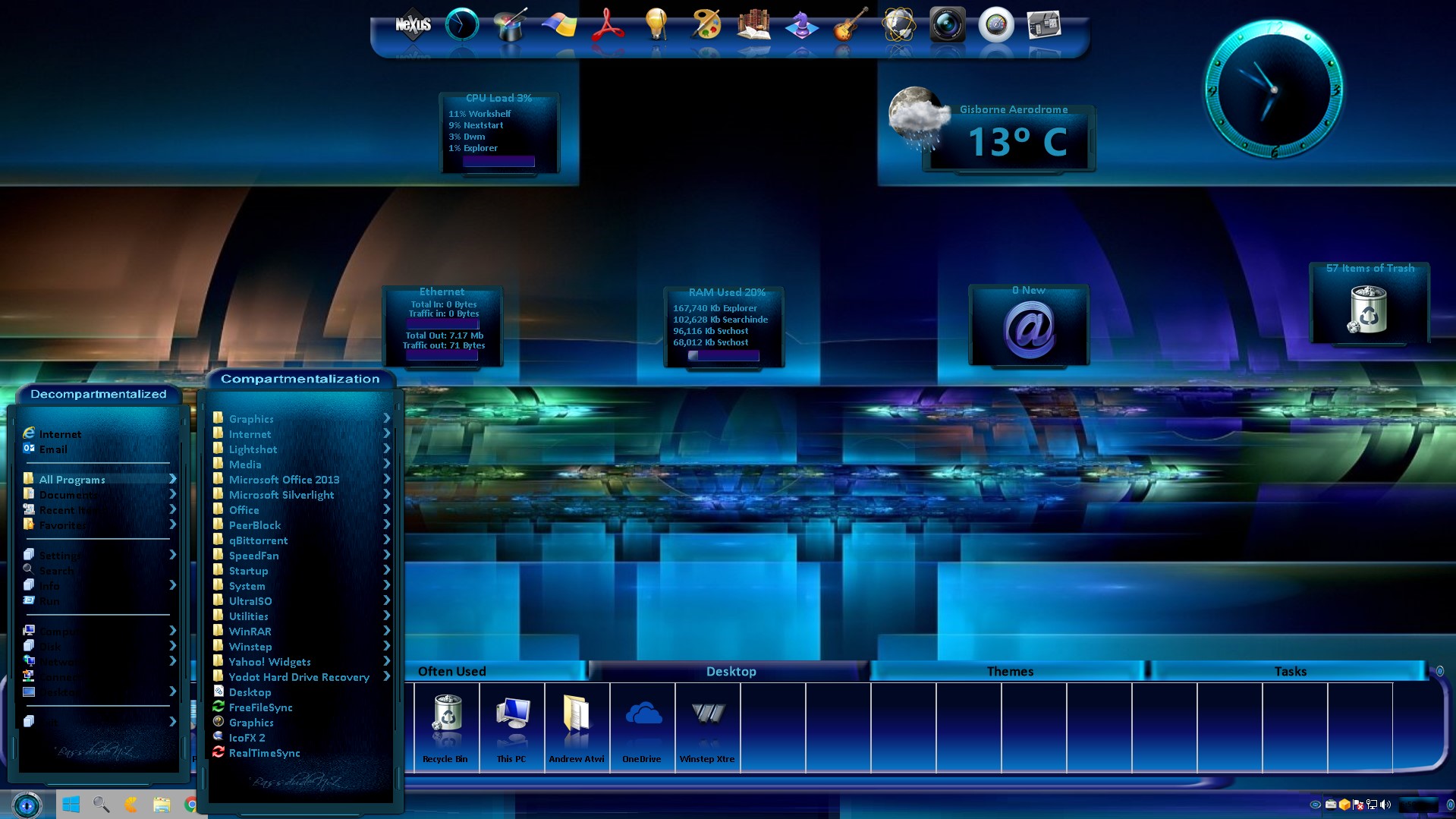Expand the Microsoft Office 2013 folder
The width and height of the screenshot is (1456, 819).
pos(284,480)
